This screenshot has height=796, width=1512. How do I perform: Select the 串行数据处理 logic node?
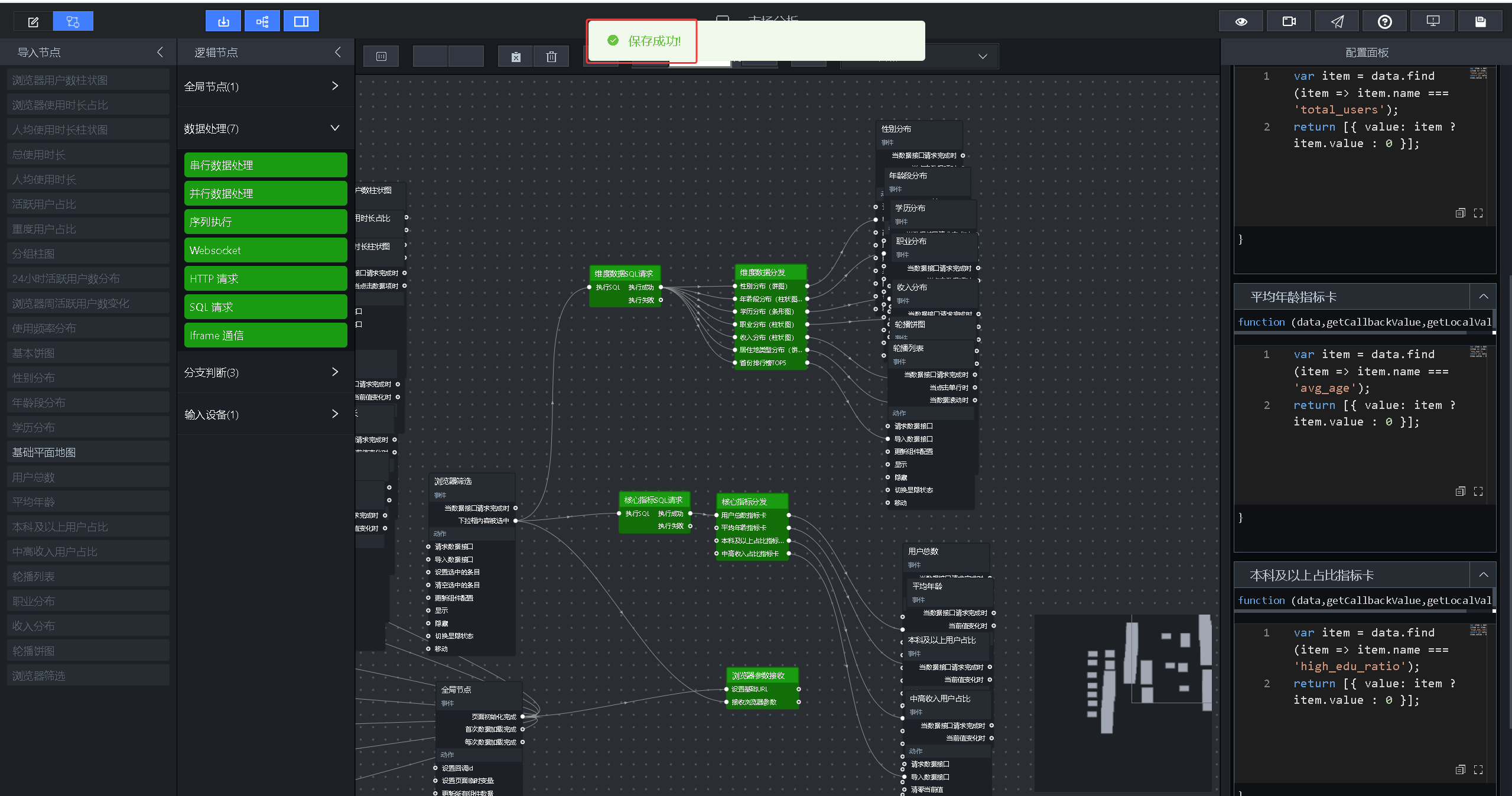point(265,165)
